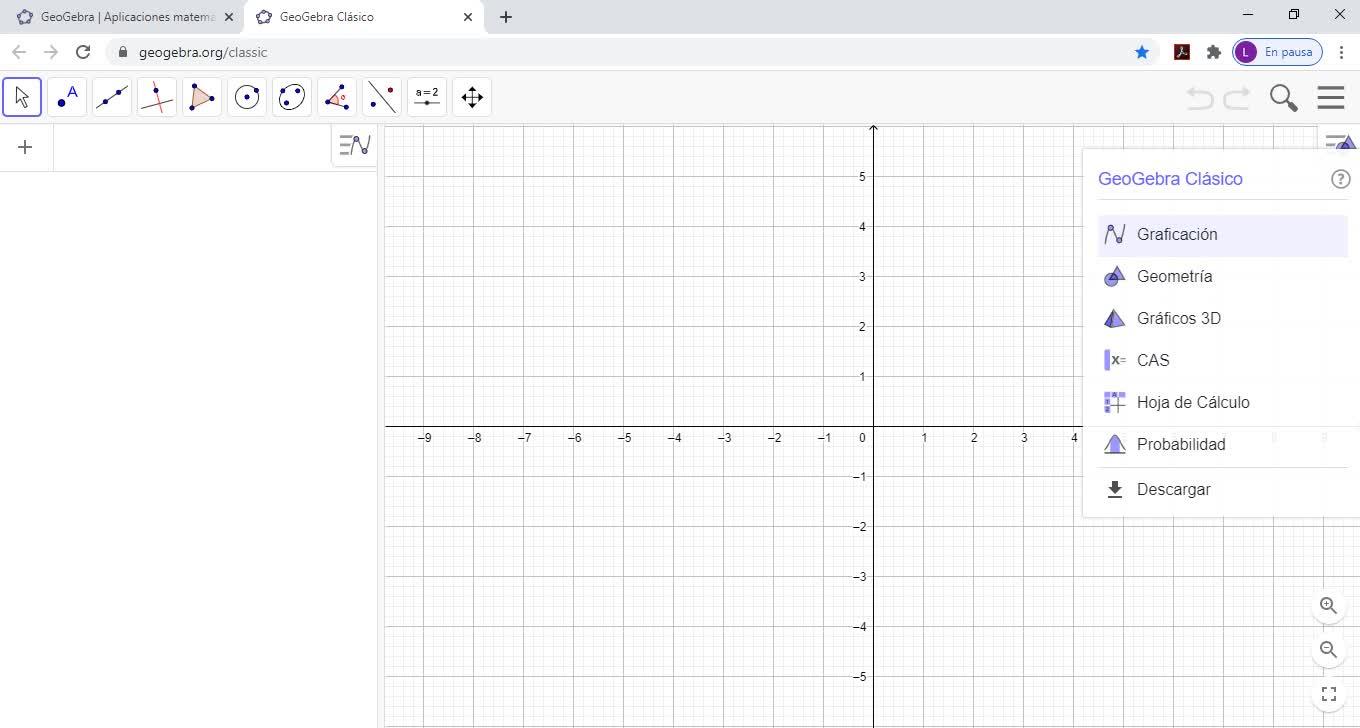Enter fullscreen mode for the graph
This screenshot has width=1360, height=728.
tap(1328, 693)
